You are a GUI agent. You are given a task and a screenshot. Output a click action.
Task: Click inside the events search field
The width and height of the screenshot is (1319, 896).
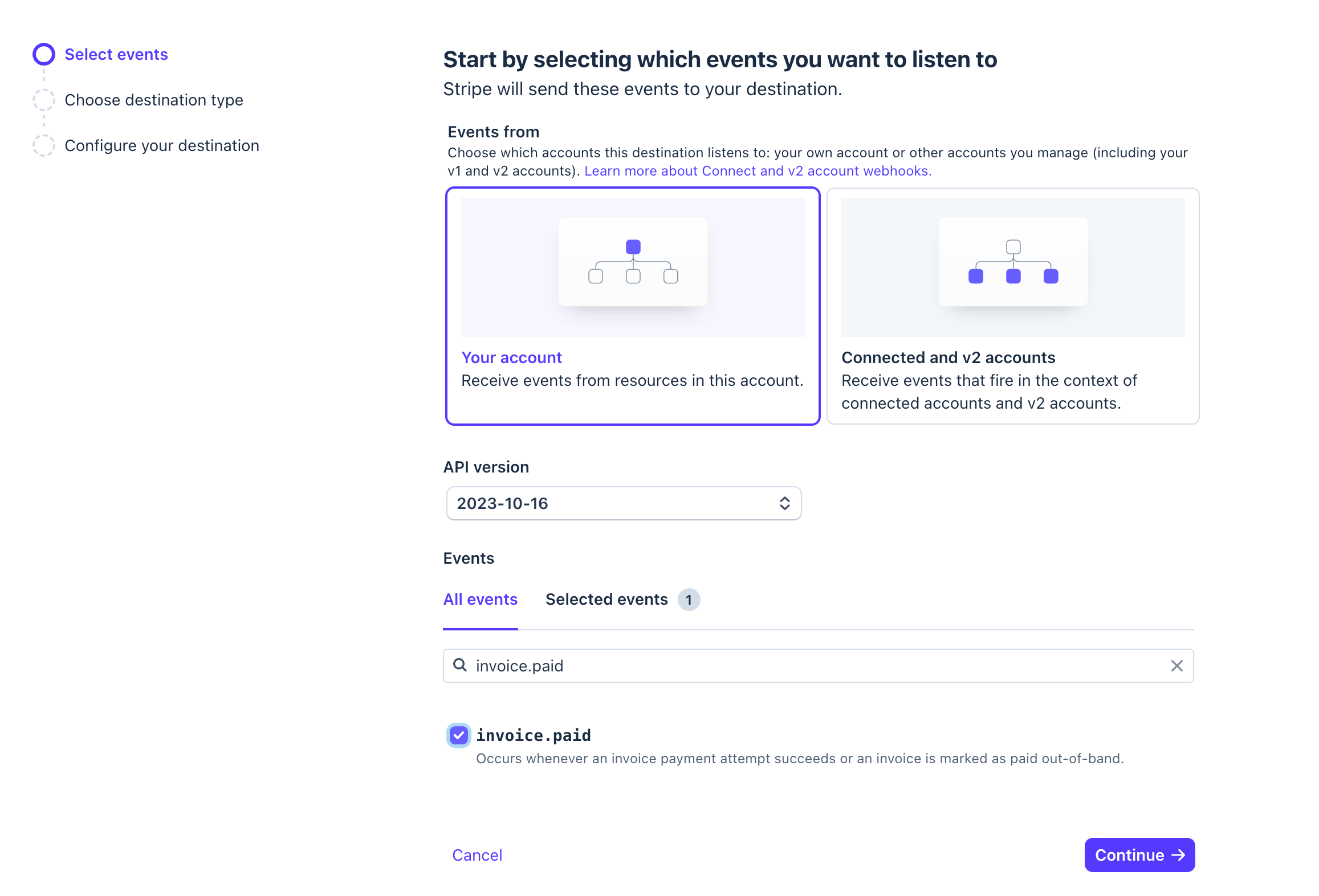pyautogui.click(x=818, y=666)
